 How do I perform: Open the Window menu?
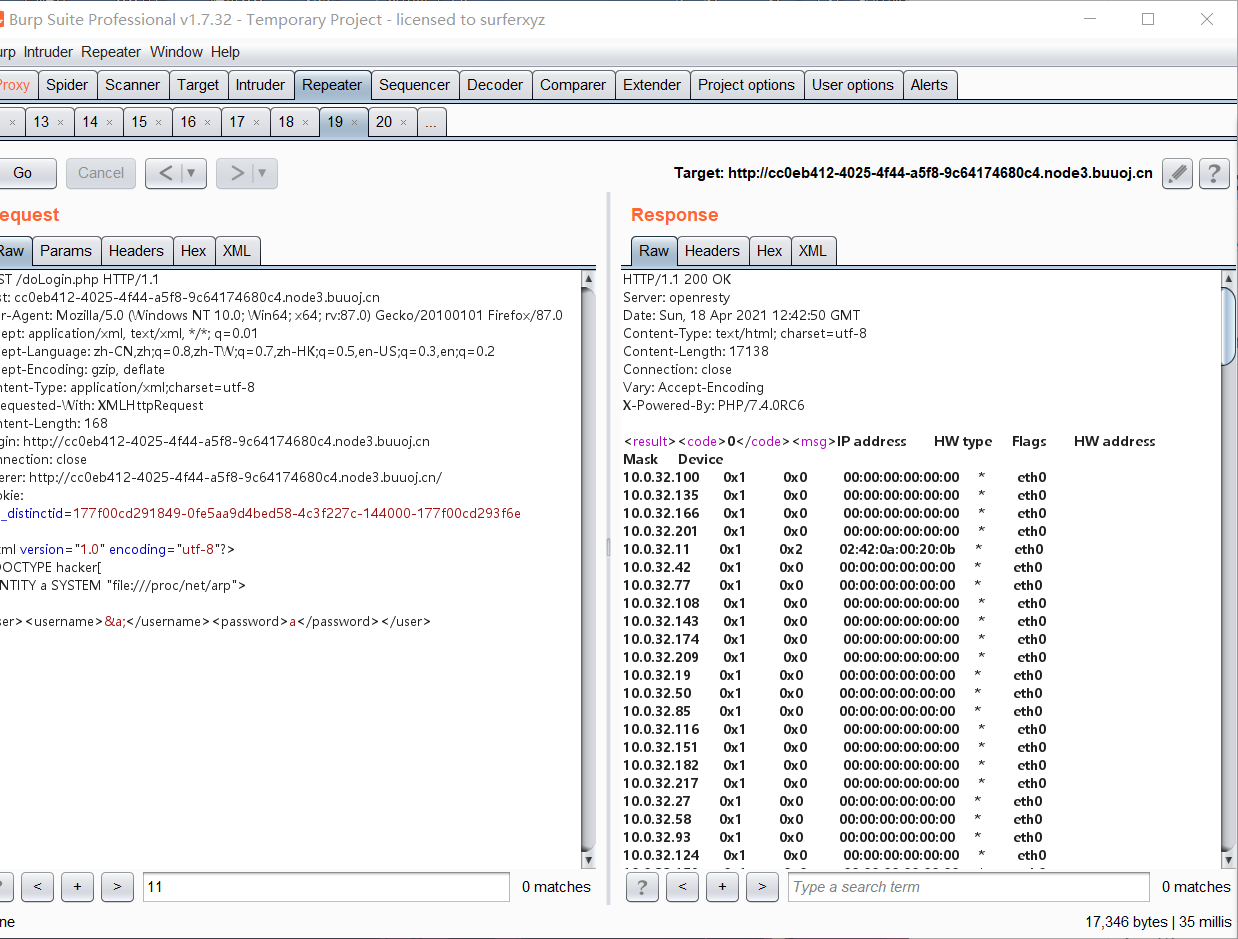click(x=176, y=52)
